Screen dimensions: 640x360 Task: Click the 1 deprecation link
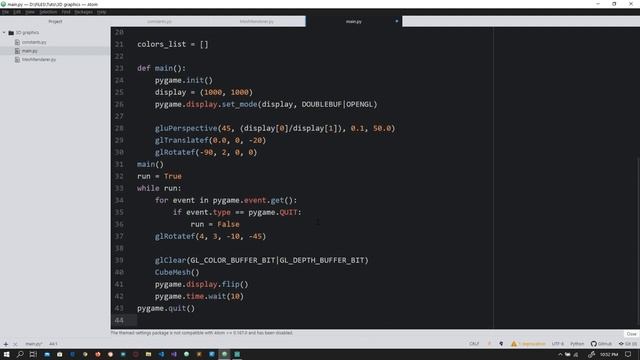point(531,344)
